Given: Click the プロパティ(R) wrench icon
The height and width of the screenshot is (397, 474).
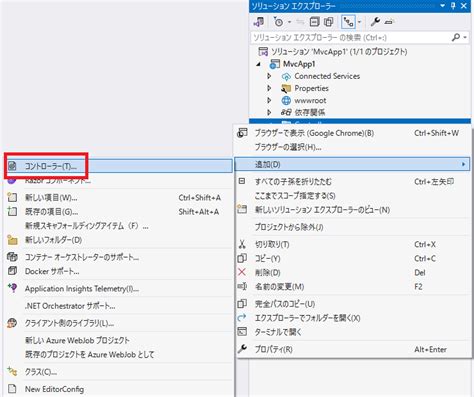Looking at the screenshot, I should click(x=242, y=349).
